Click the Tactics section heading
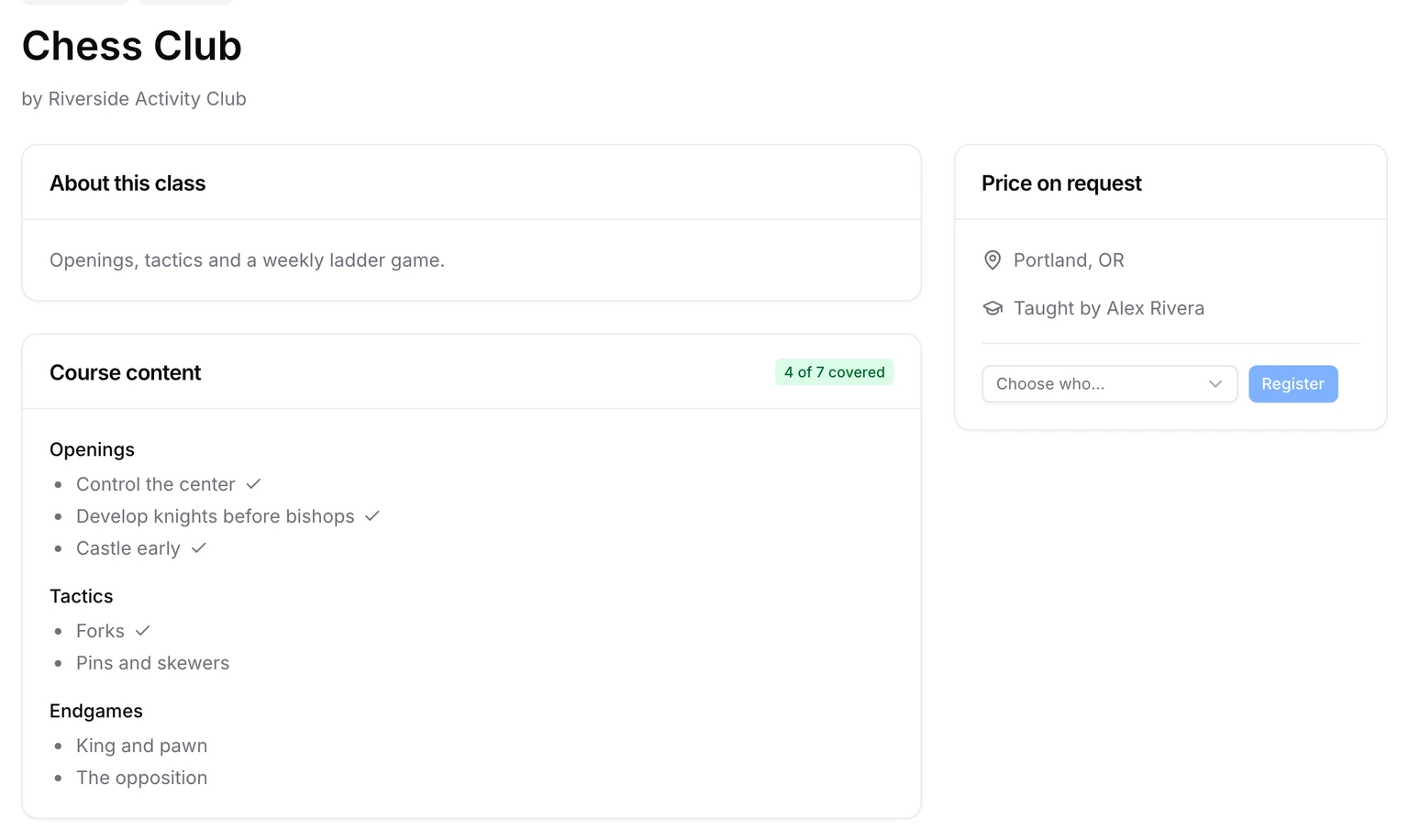Screen dimensions: 1409x840 click(81, 597)
